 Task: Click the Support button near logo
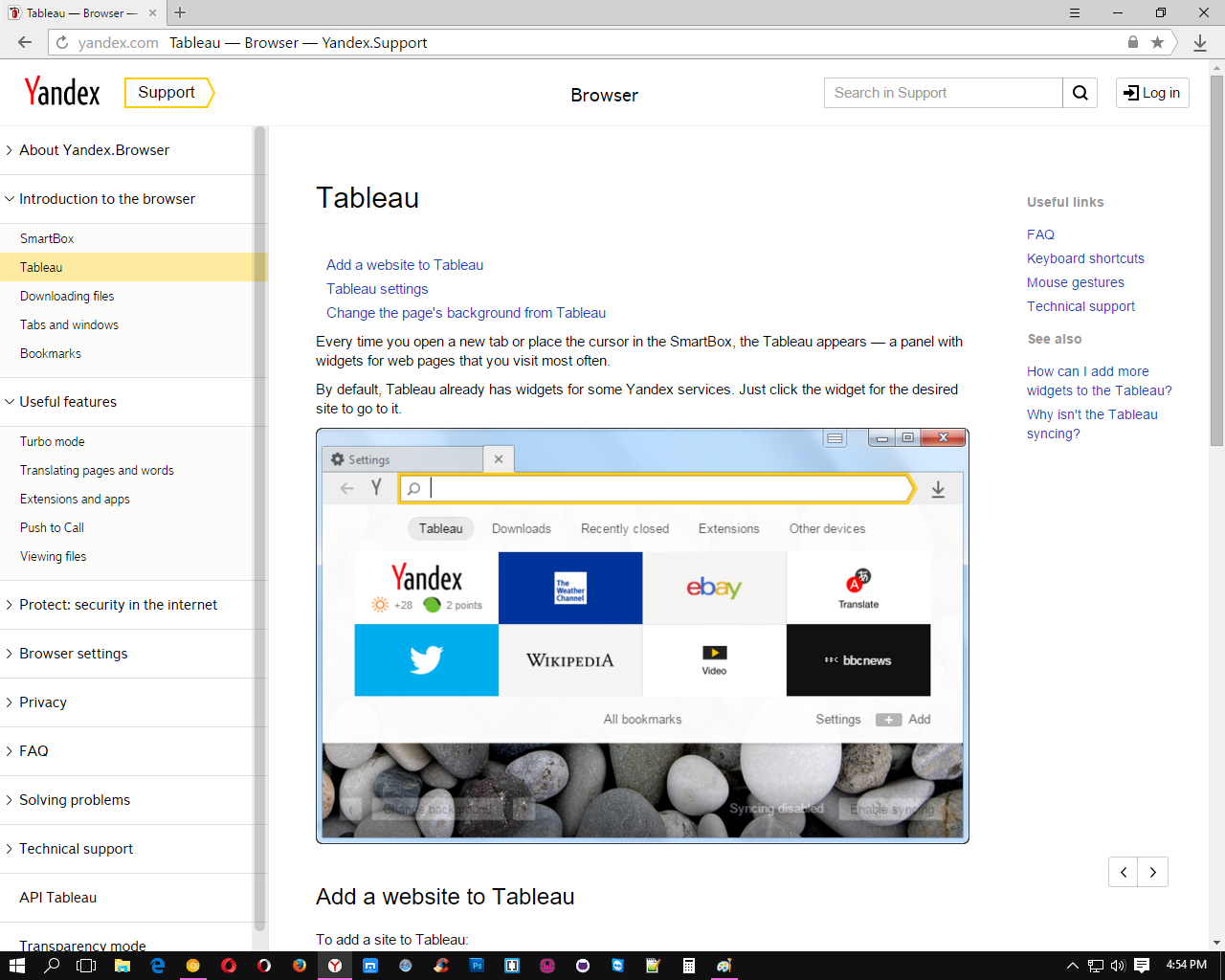168,93
